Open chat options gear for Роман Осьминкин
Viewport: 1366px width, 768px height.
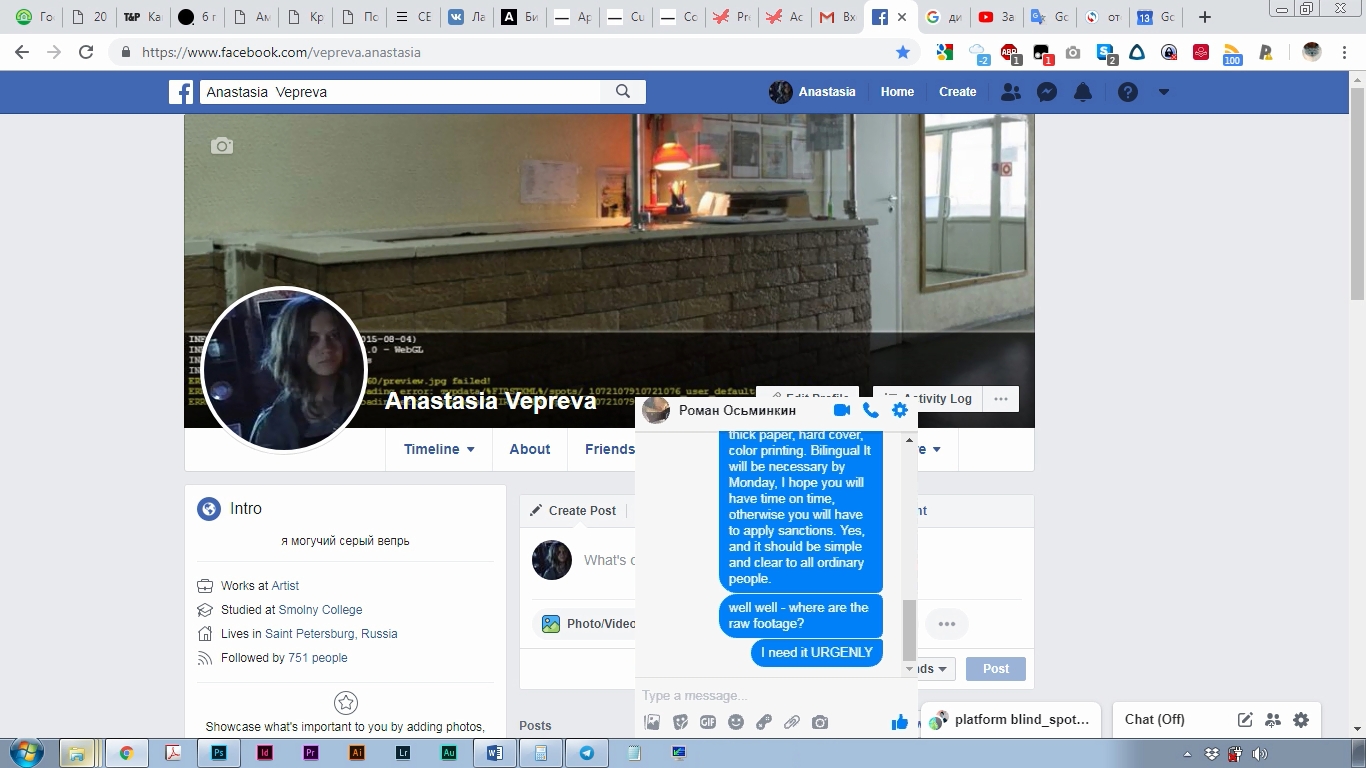point(900,410)
